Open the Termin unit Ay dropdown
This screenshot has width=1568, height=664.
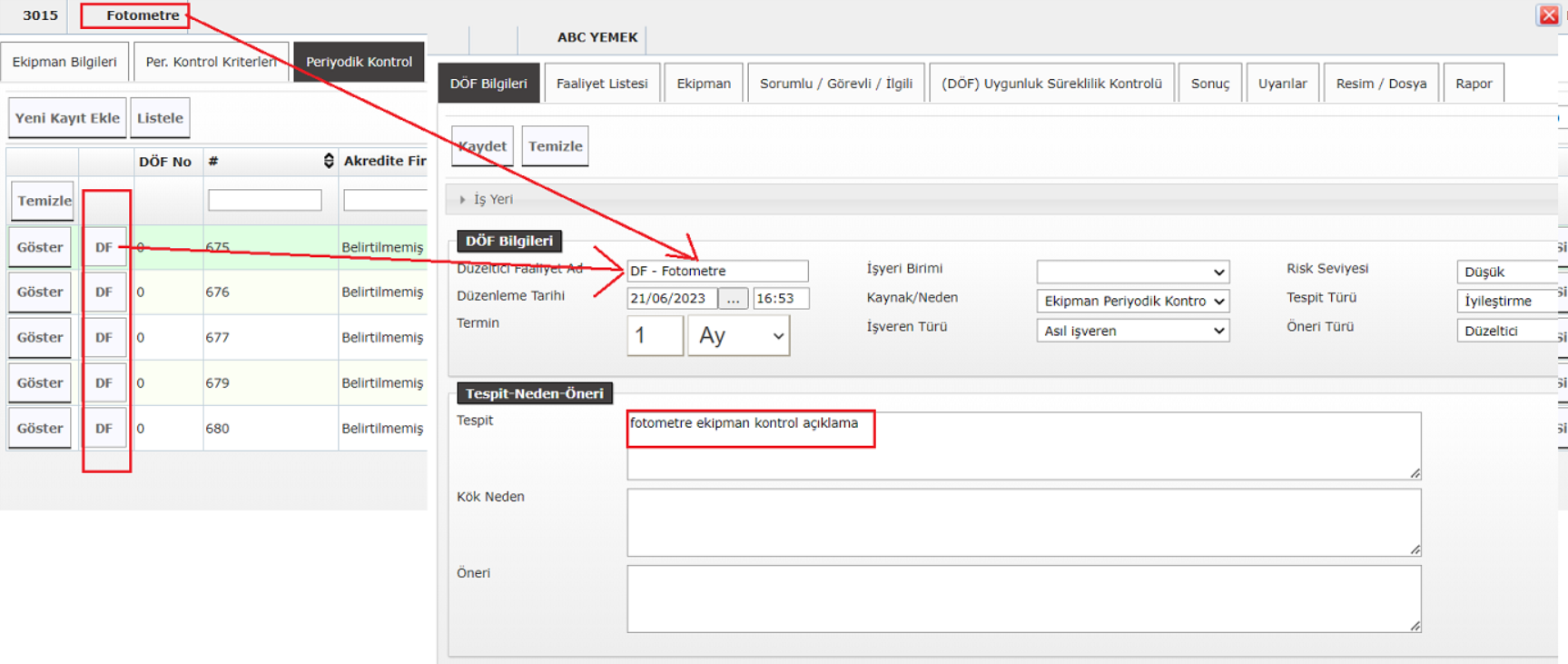click(738, 336)
